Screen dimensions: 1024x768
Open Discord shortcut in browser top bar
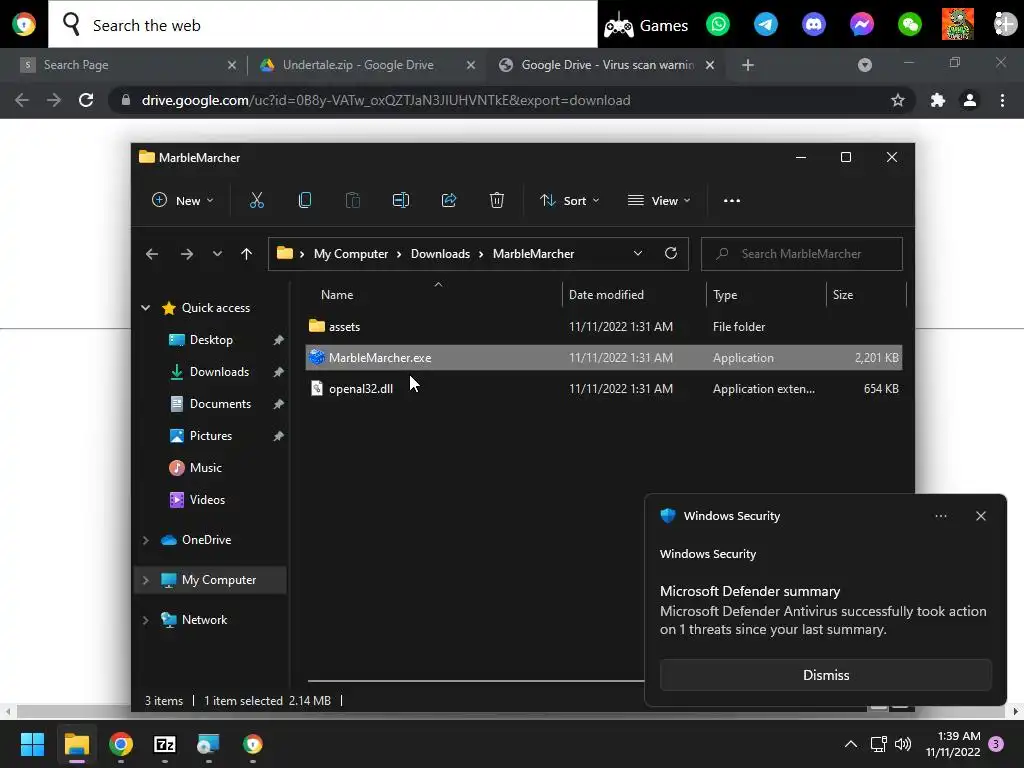coord(814,25)
